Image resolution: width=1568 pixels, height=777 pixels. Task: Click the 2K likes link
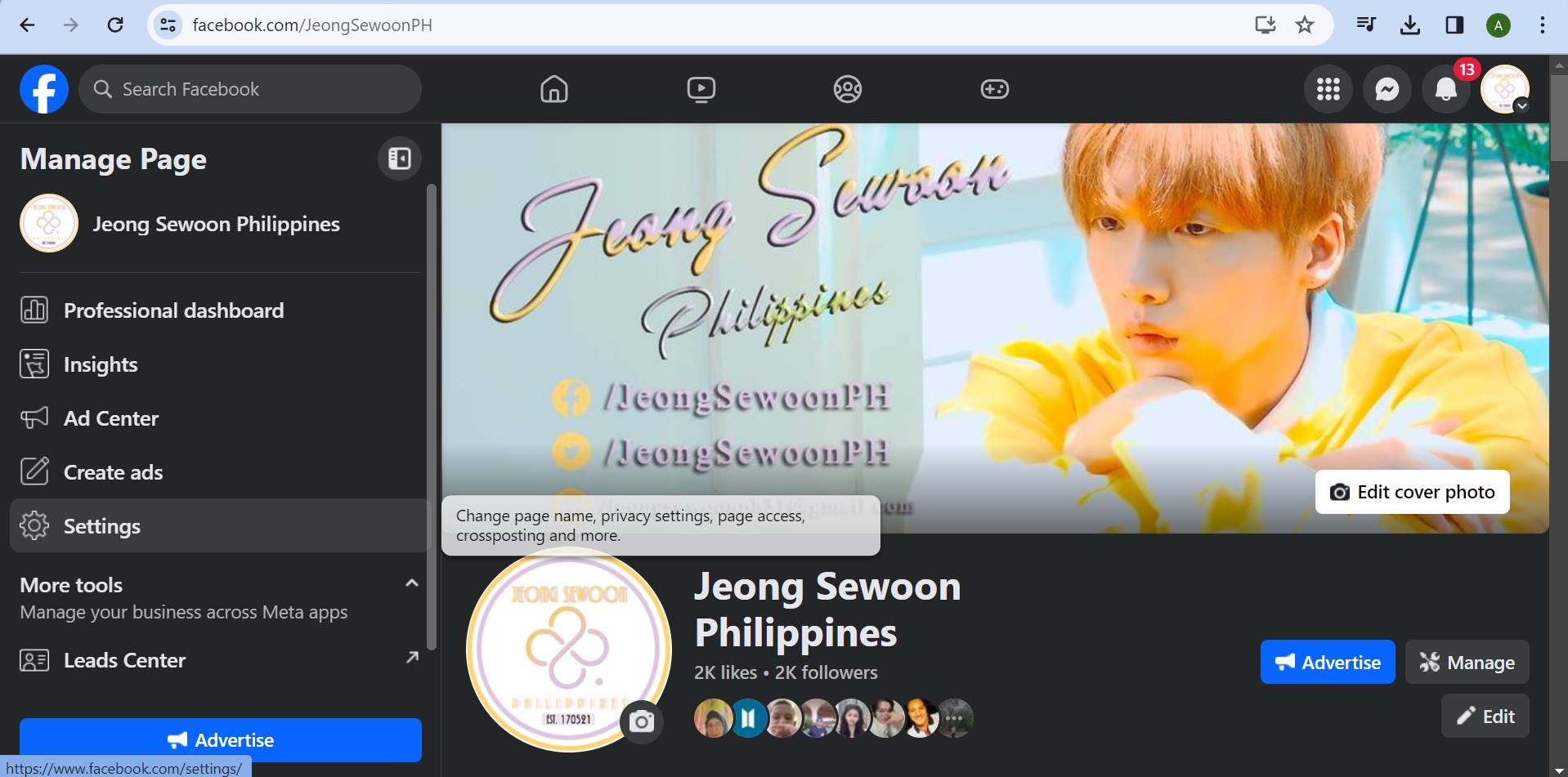coord(725,672)
